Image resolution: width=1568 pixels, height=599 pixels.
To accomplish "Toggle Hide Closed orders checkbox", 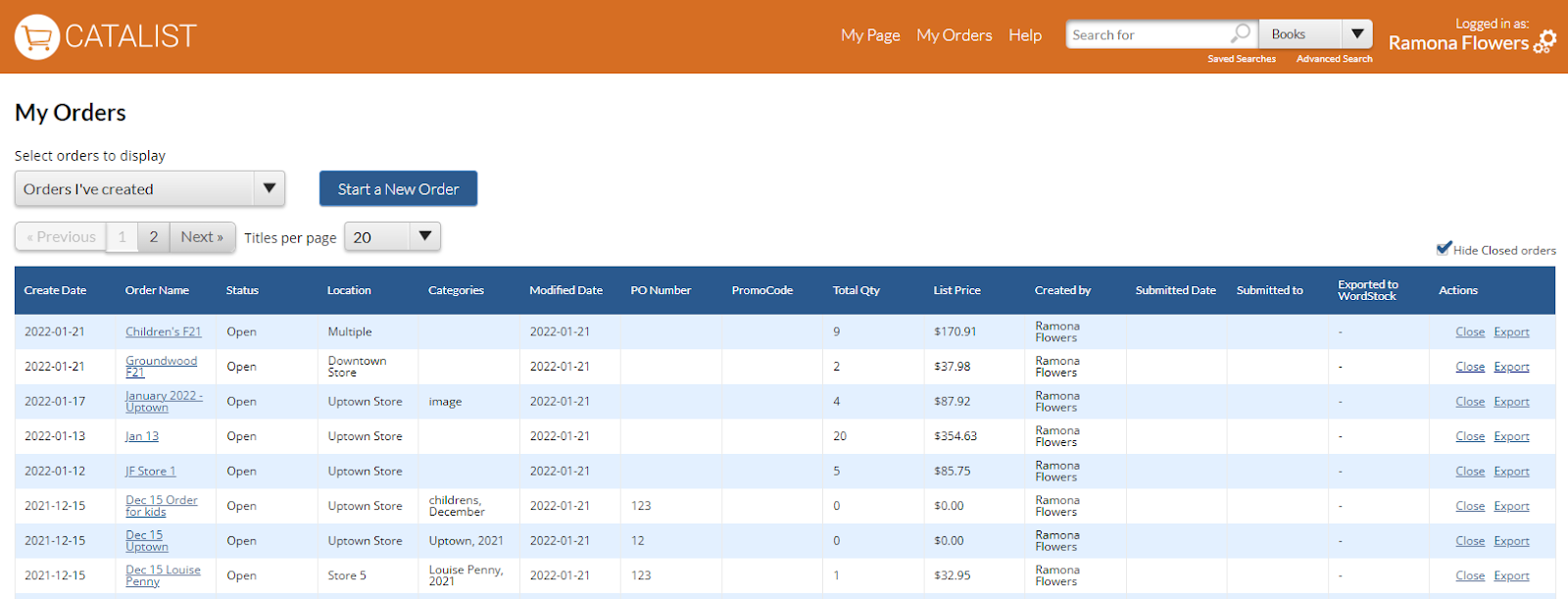I will (1444, 248).
